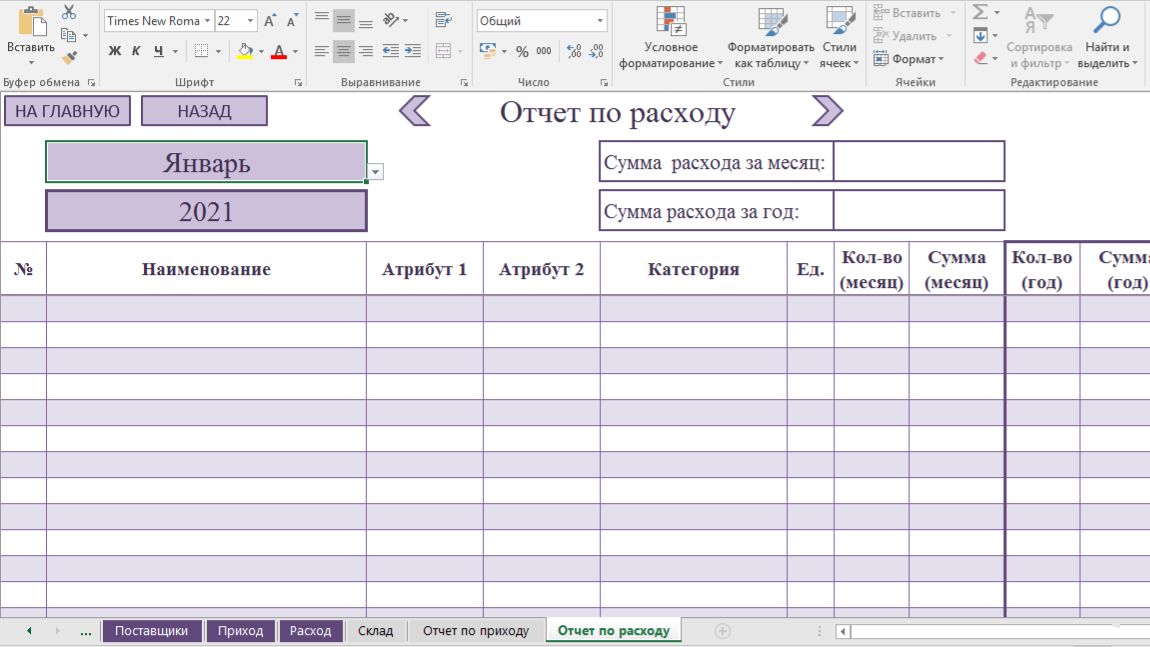Image resolution: width=1150 pixels, height=647 pixels.
Task: Click the Copy icon
Action: (68, 35)
